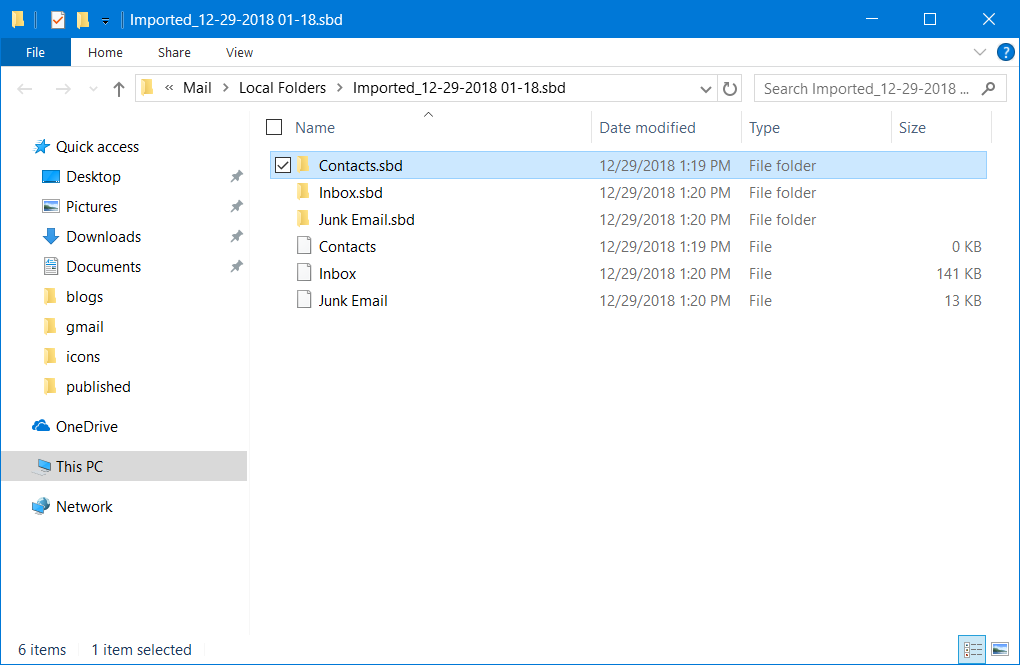Open the published folder in navigation pane
The width and height of the screenshot is (1020, 665).
pos(98,387)
